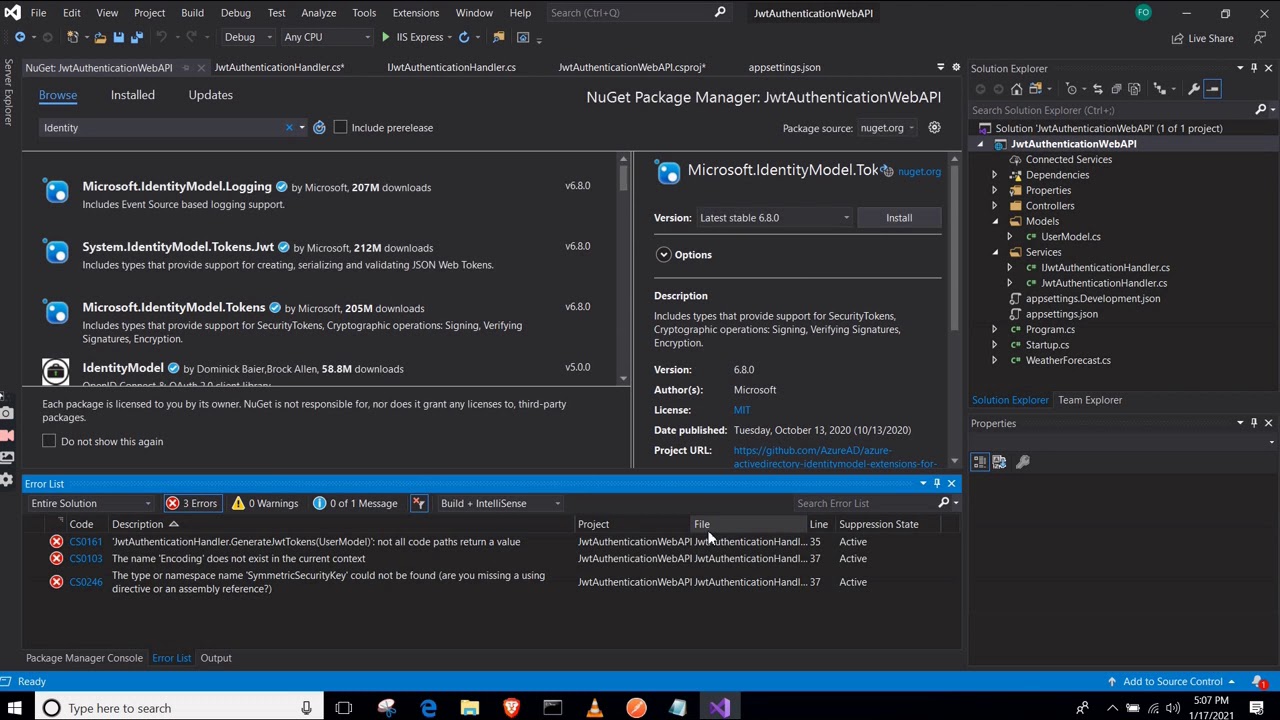The height and width of the screenshot is (720, 1280).
Task: Open Microsoft Edge from taskbar
Action: coord(428,708)
